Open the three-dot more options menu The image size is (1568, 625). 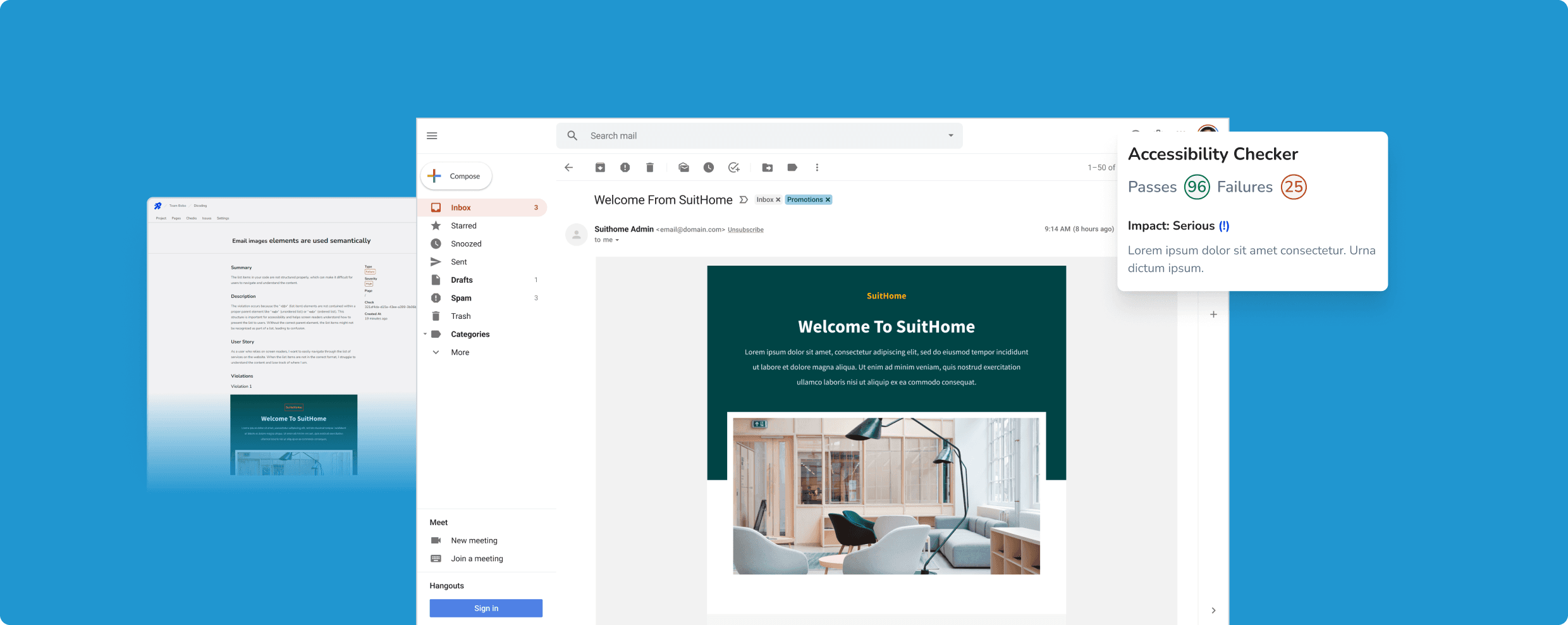coord(817,168)
